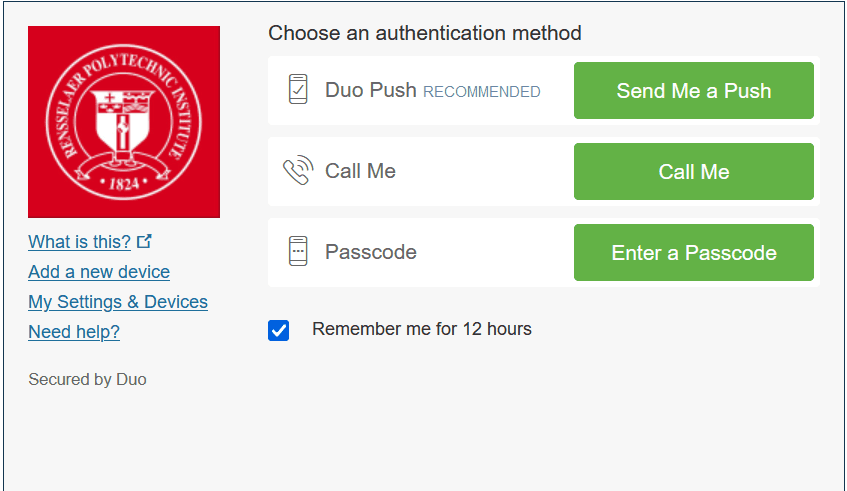Click the Duo Push phone checkmark icon
The image size is (847, 491).
(x=298, y=90)
